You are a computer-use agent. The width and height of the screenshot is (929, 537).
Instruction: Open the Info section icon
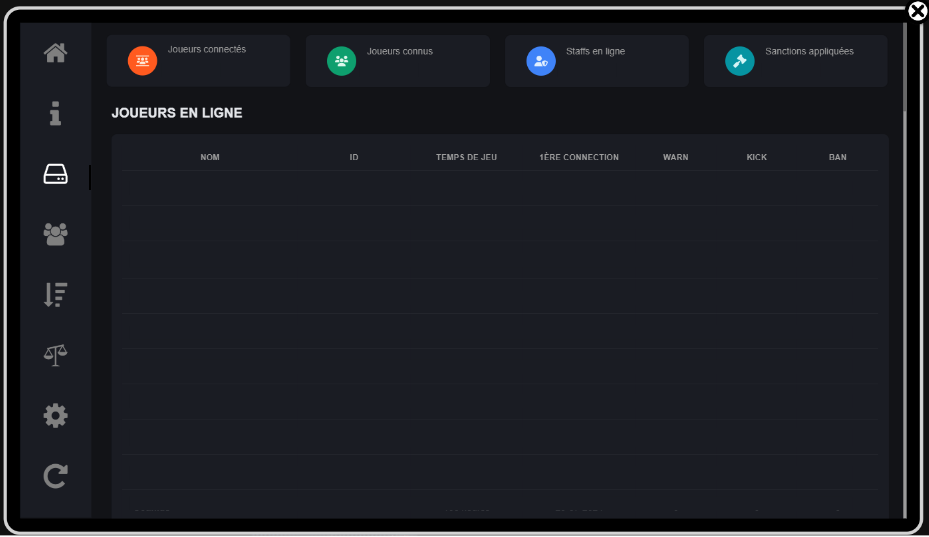(x=55, y=113)
